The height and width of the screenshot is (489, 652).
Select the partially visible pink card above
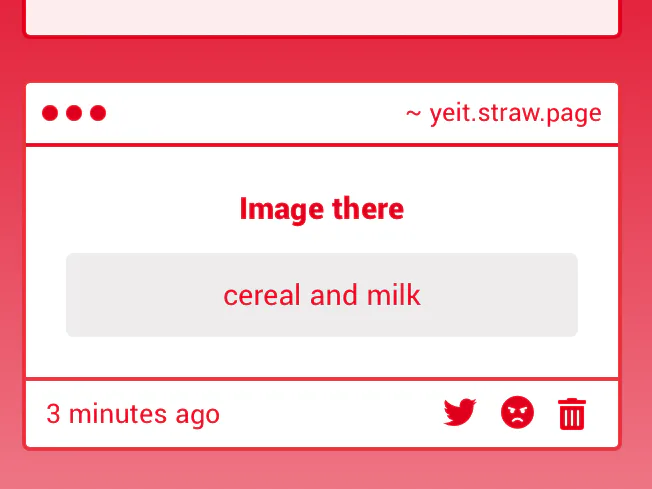(x=322, y=17)
